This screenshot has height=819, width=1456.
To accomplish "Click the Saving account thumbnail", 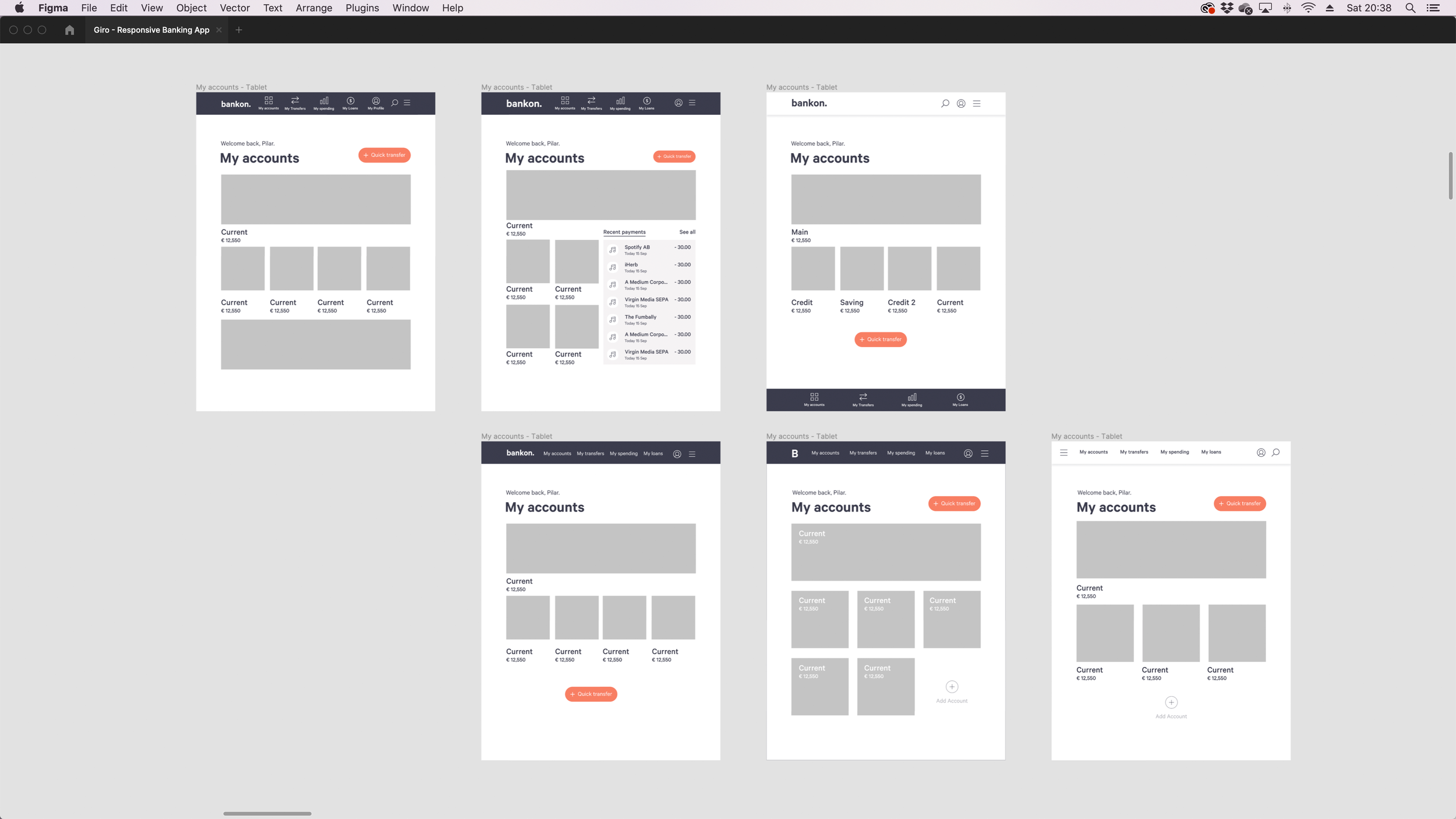I will (x=861, y=269).
